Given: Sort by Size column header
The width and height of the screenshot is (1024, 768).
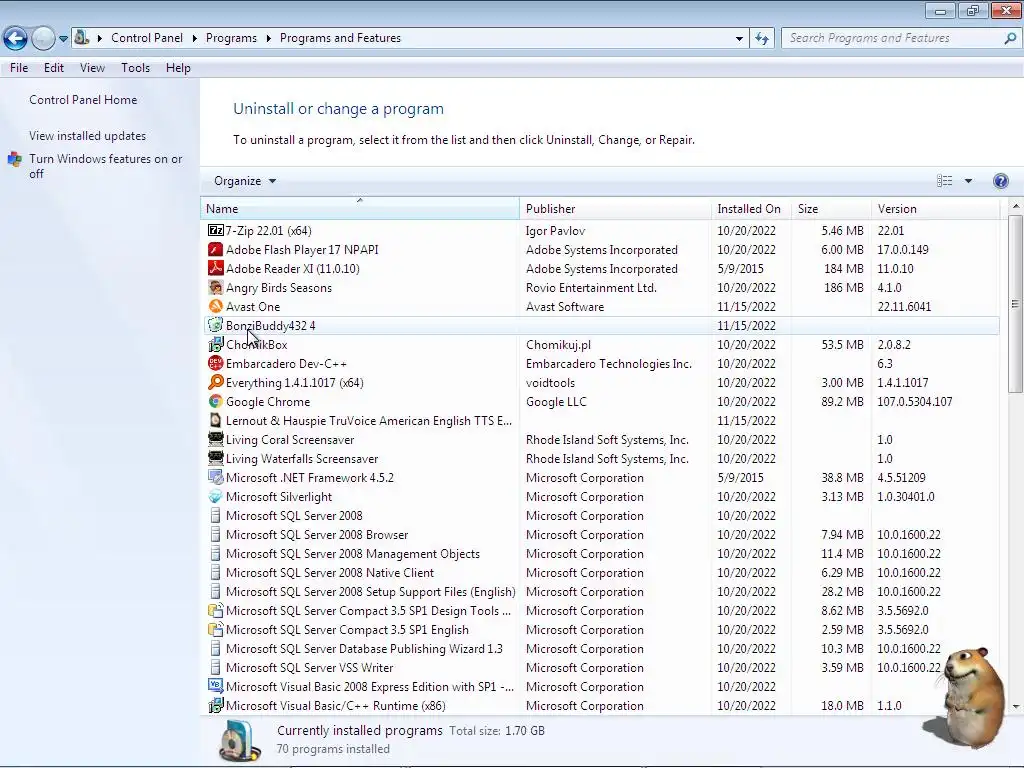Looking at the screenshot, I should [831, 209].
